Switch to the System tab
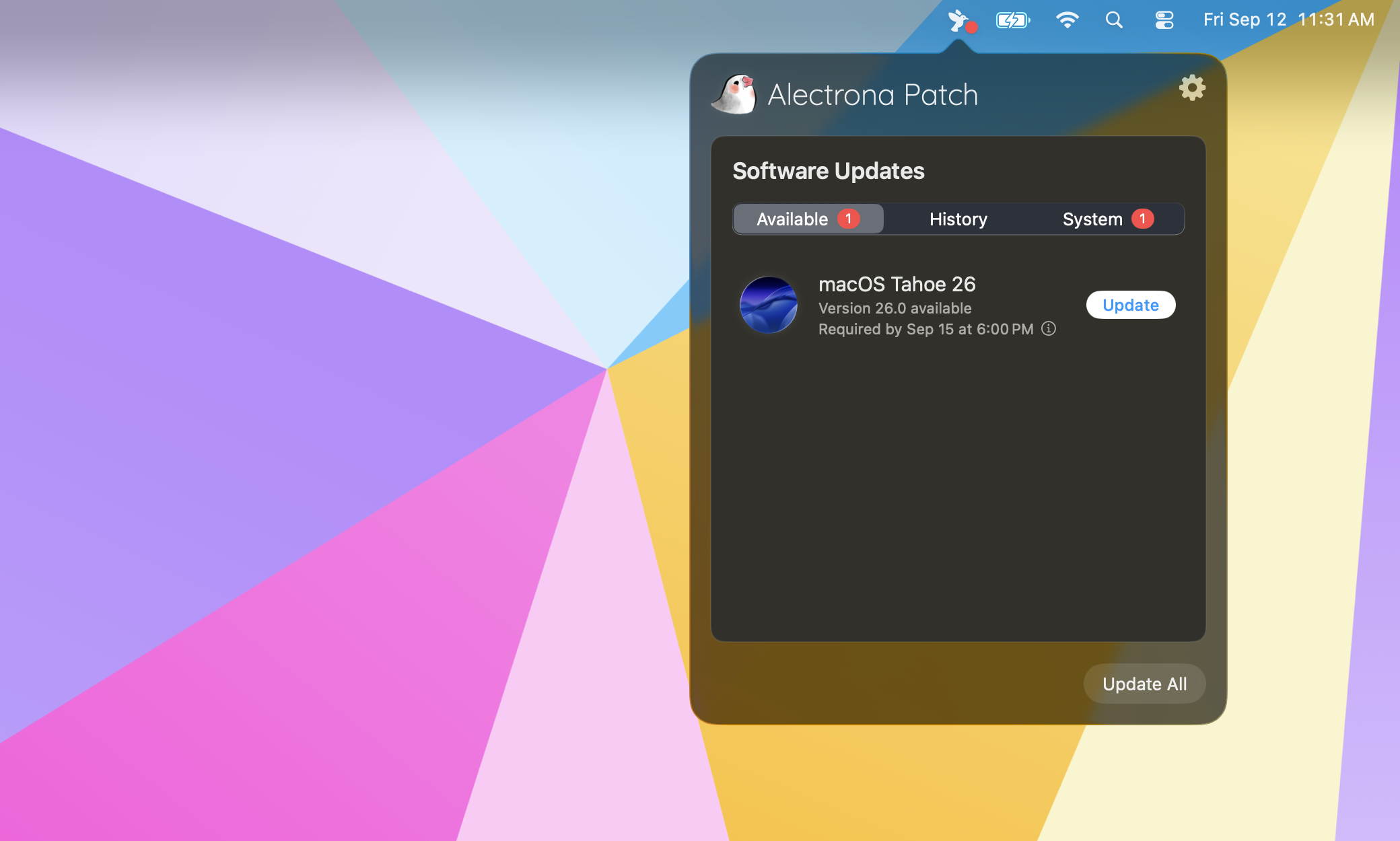The width and height of the screenshot is (1400, 841). (x=1108, y=219)
